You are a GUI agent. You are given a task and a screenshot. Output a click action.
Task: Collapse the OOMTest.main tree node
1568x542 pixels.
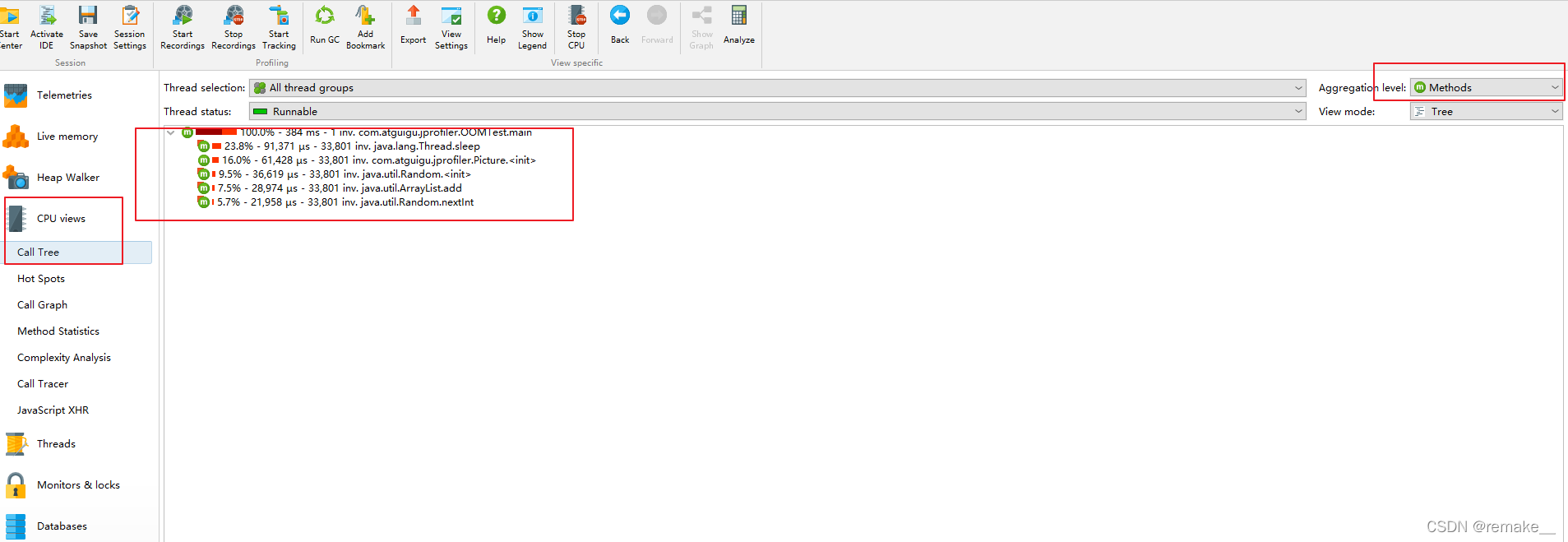point(171,132)
